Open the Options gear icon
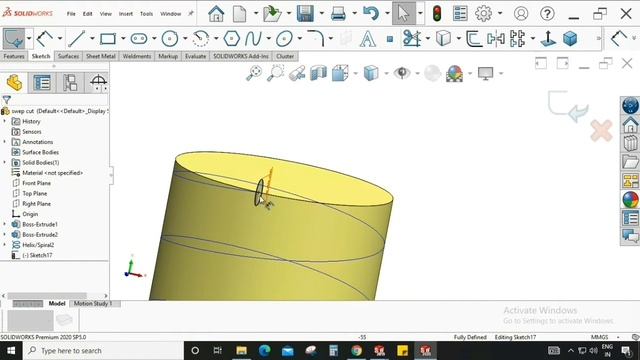The height and width of the screenshot is (360, 640). (x=483, y=13)
